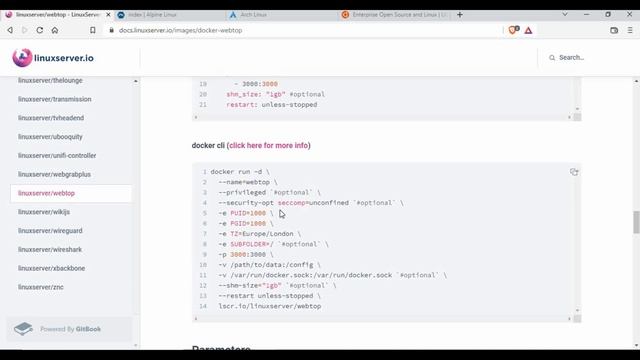The height and width of the screenshot is (360, 640).
Task: Click the GitBook book icon
Action: 23,329
